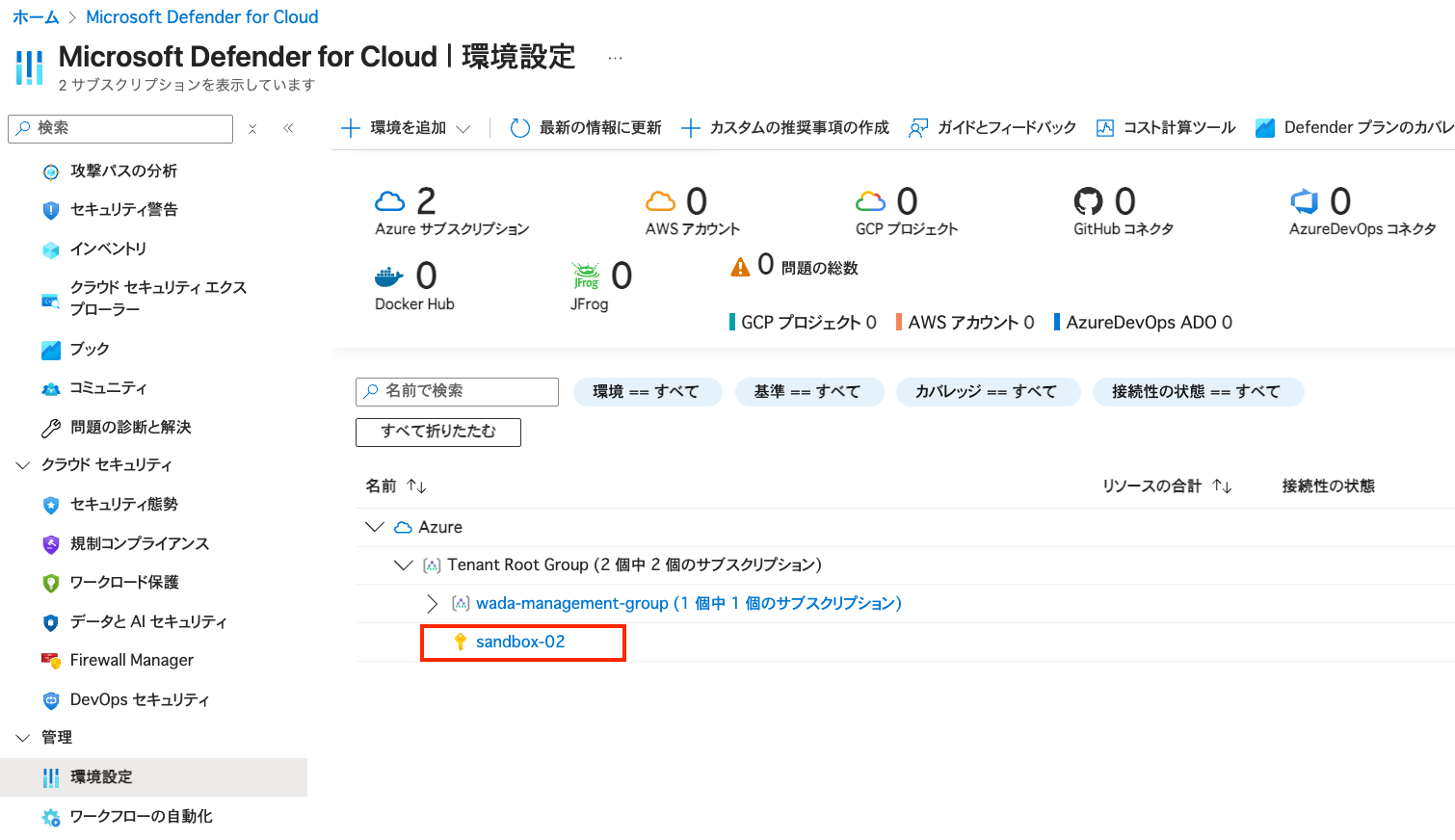This screenshot has height=840, width=1455.
Task: Click the Data and AI security icon
Action: click(x=51, y=622)
